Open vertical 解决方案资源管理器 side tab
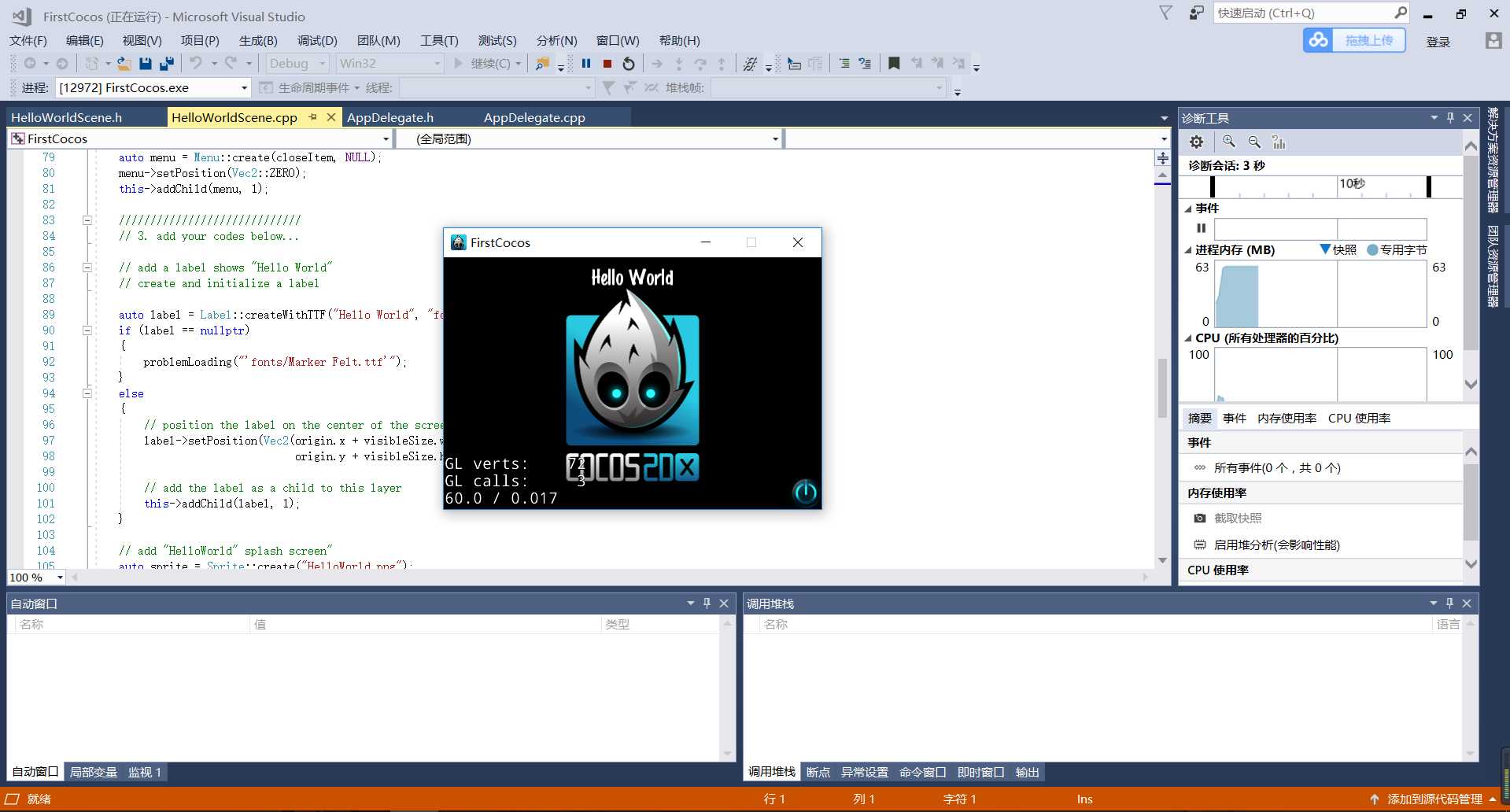Viewport: 1510px width, 812px height. click(1493, 161)
